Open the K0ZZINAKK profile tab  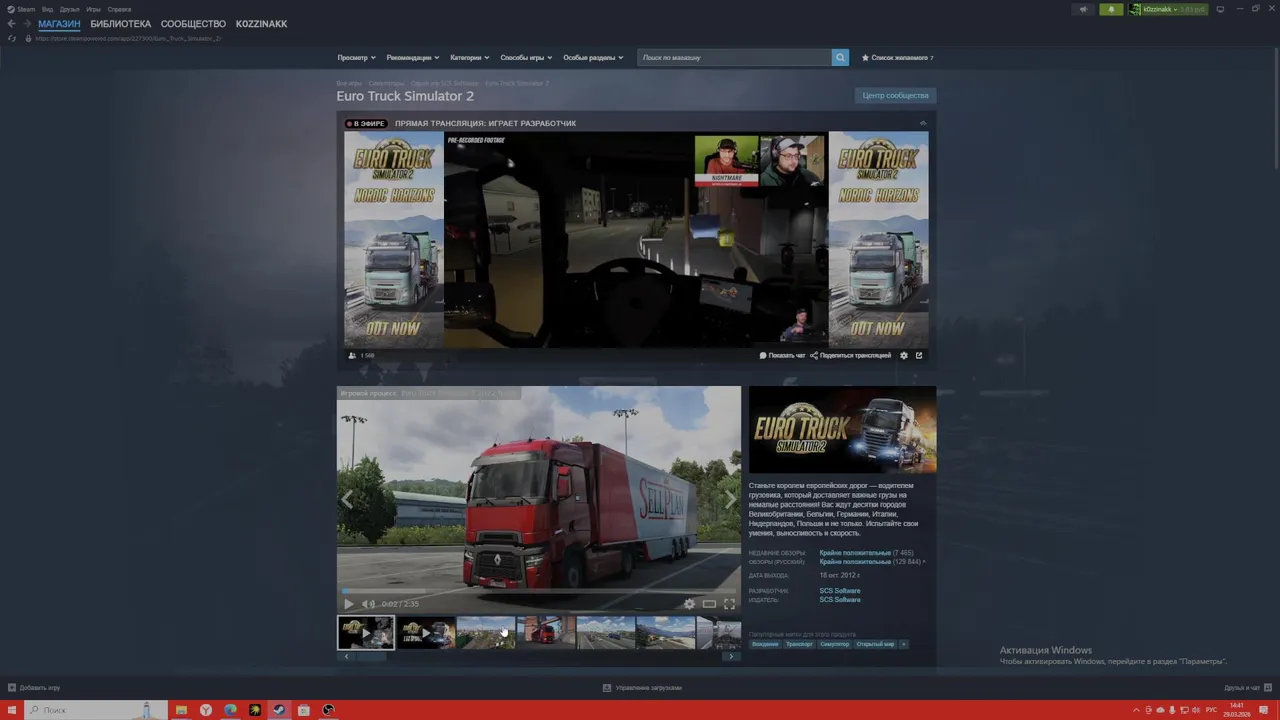point(261,24)
